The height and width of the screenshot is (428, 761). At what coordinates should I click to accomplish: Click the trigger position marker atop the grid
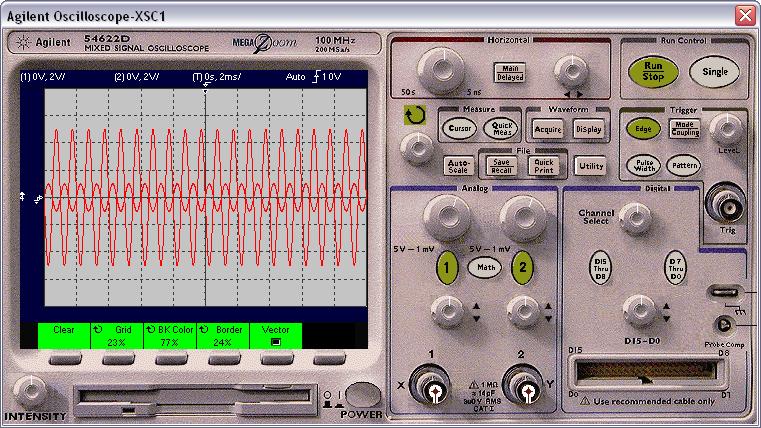pos(206,89)
